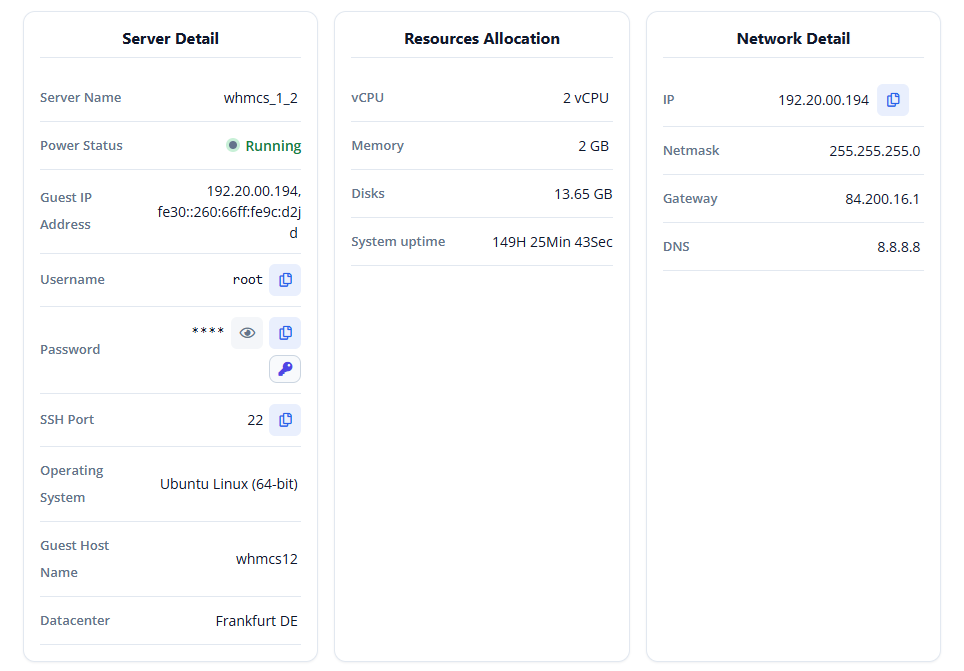
Task: Copy the server password
Action: [285, 333]
